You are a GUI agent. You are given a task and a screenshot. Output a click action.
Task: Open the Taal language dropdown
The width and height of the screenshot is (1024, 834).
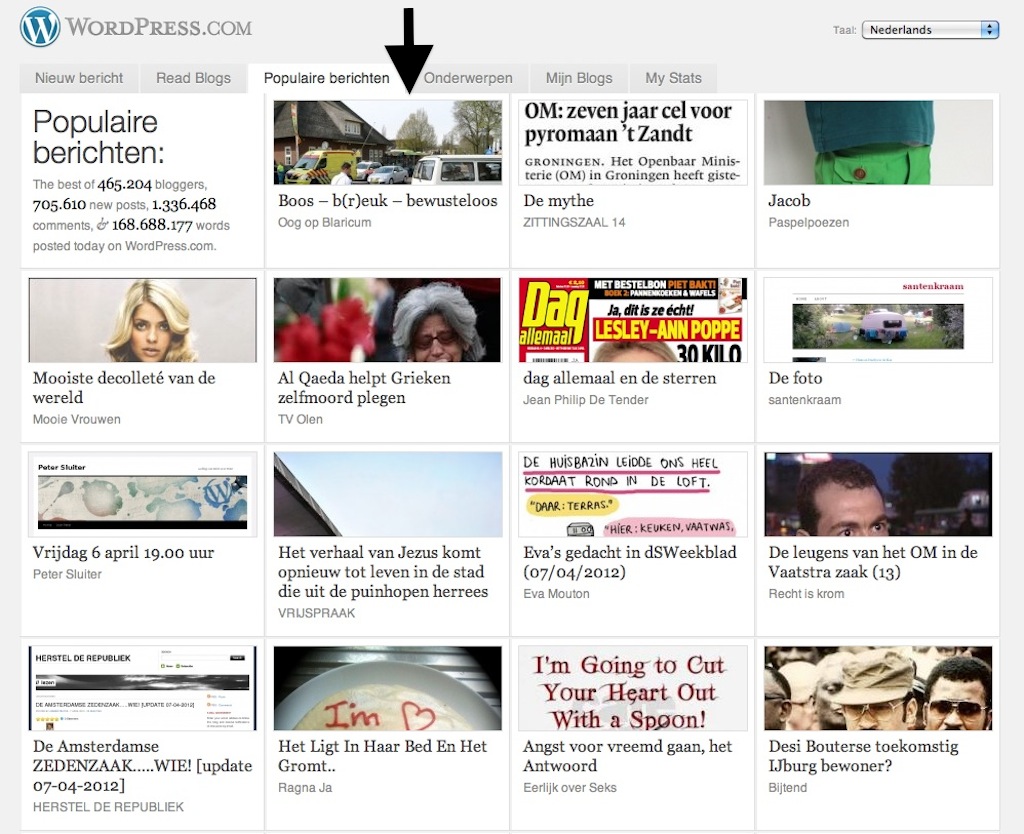930,30
